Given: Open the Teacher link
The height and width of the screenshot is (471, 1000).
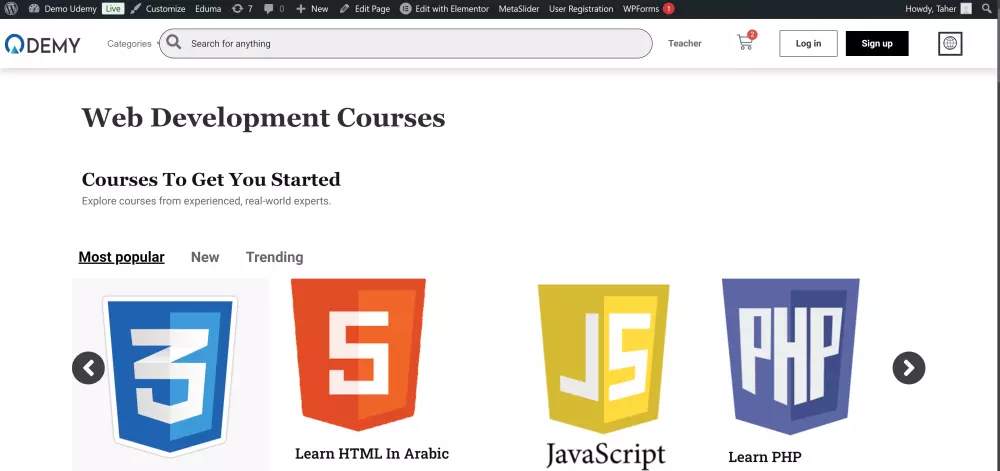Looking at the screenshot, I should (x=685, y=43).
